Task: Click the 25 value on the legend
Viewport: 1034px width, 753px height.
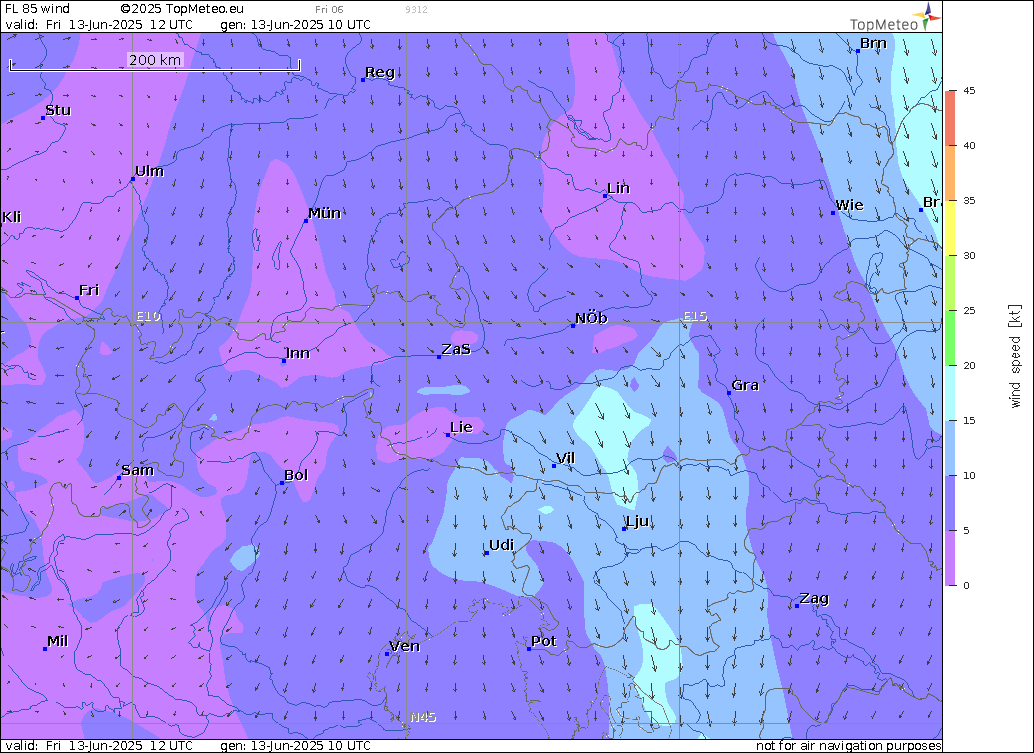Action: [969, 311]
